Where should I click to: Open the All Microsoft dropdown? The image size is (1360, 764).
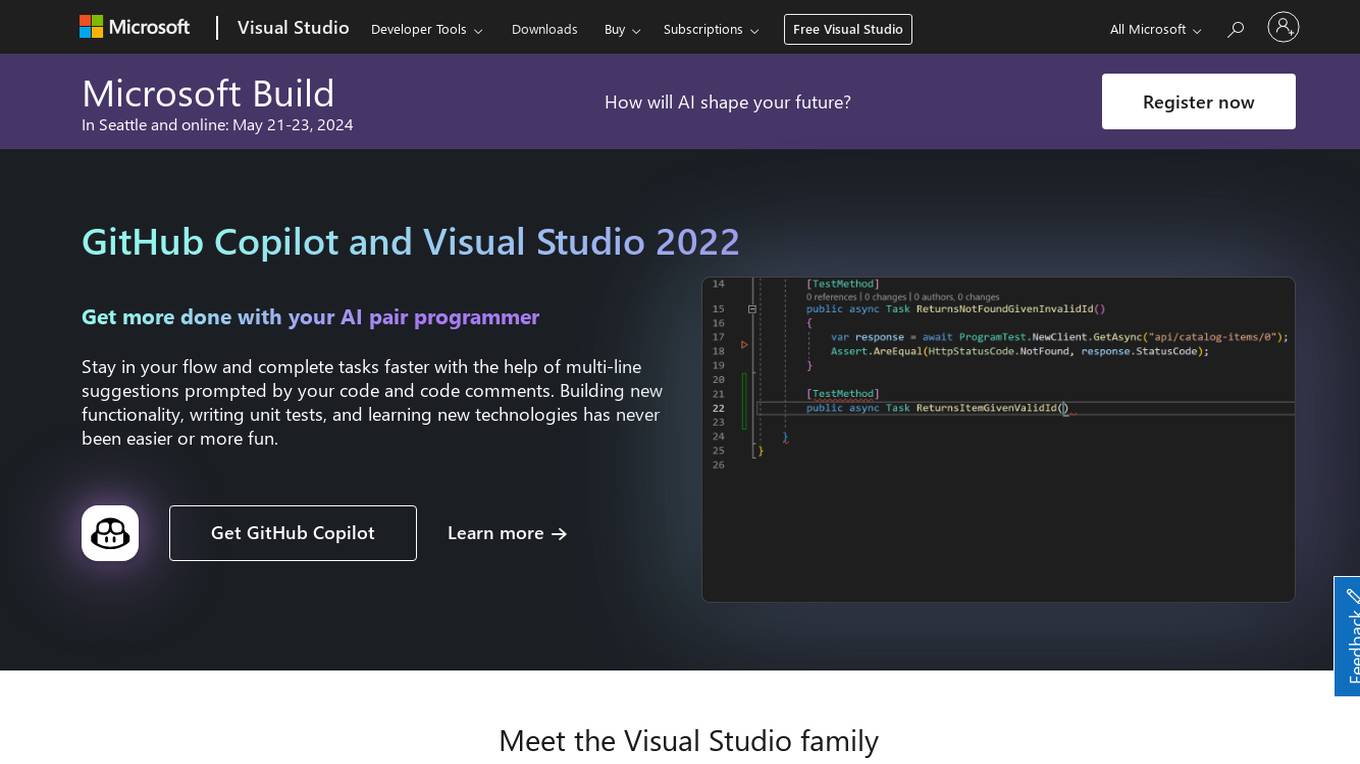point(1155,30)
